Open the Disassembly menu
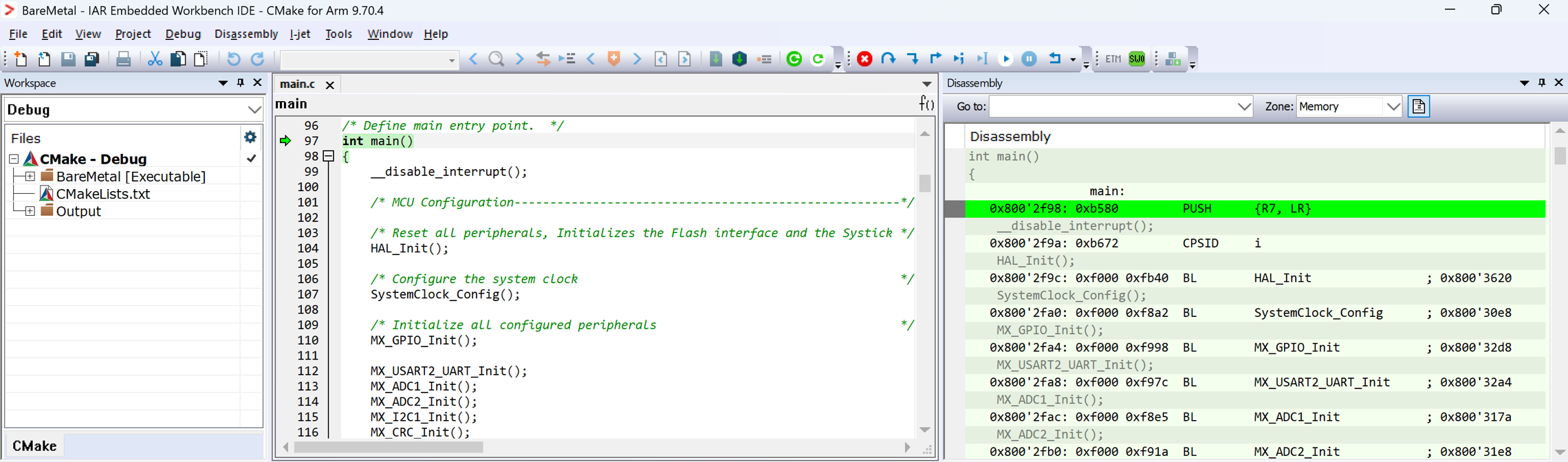Screen dimensions: 1568x462 point(246,34)
